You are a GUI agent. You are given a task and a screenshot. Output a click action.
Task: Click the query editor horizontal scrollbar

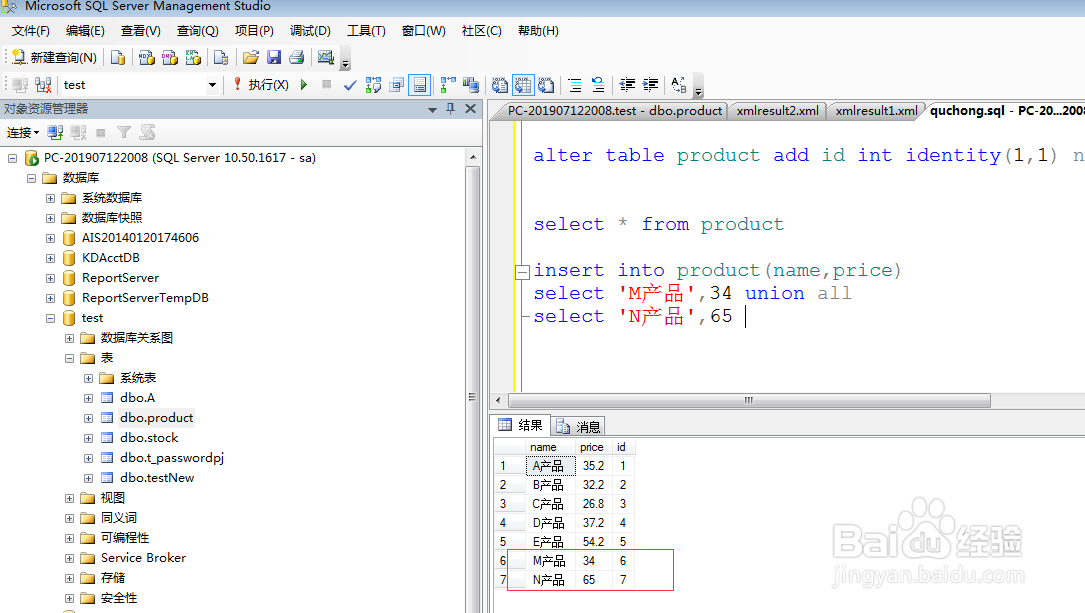[x=747, y=399]
